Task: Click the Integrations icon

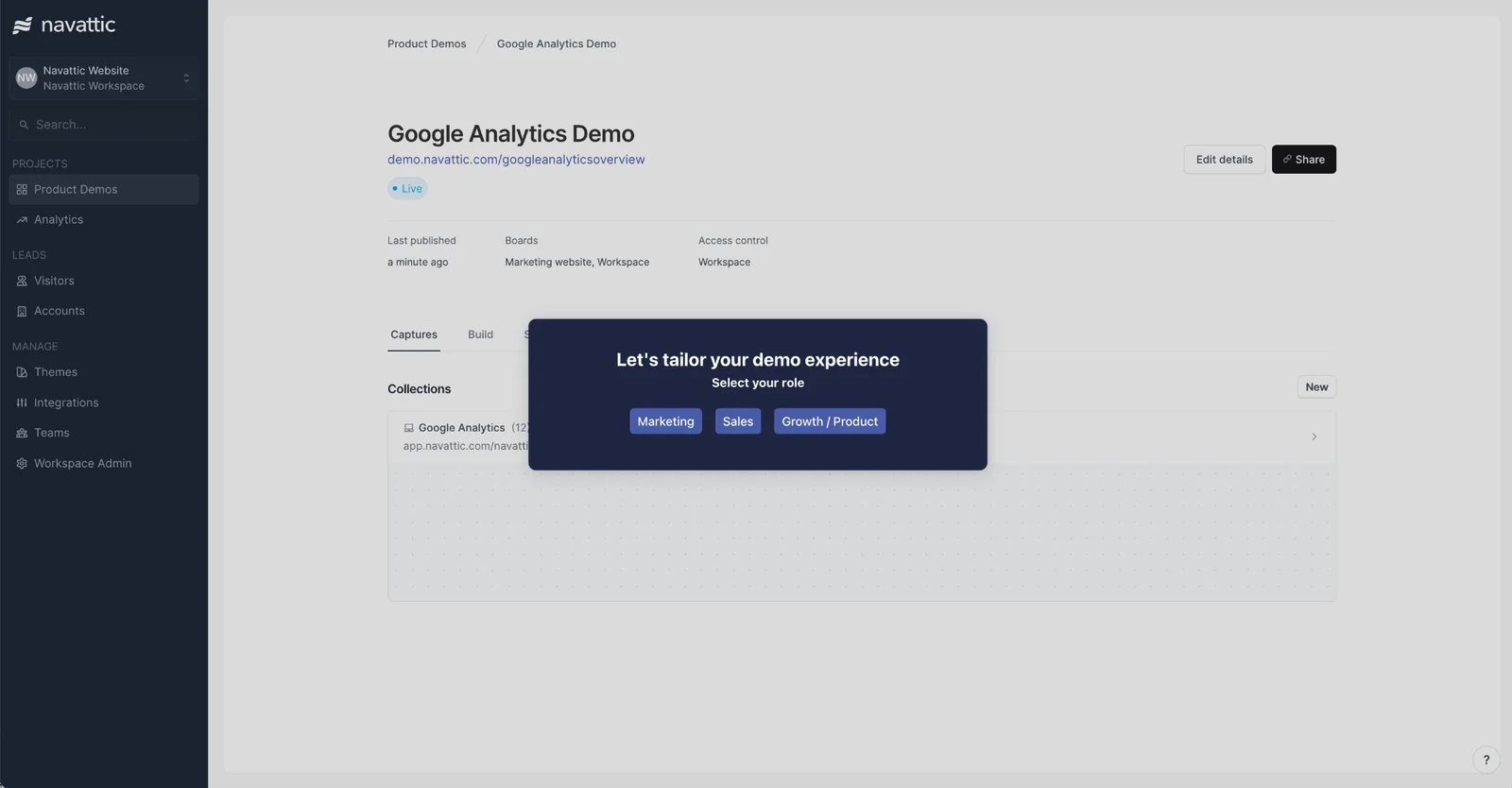Action: [x=22, y=403]
